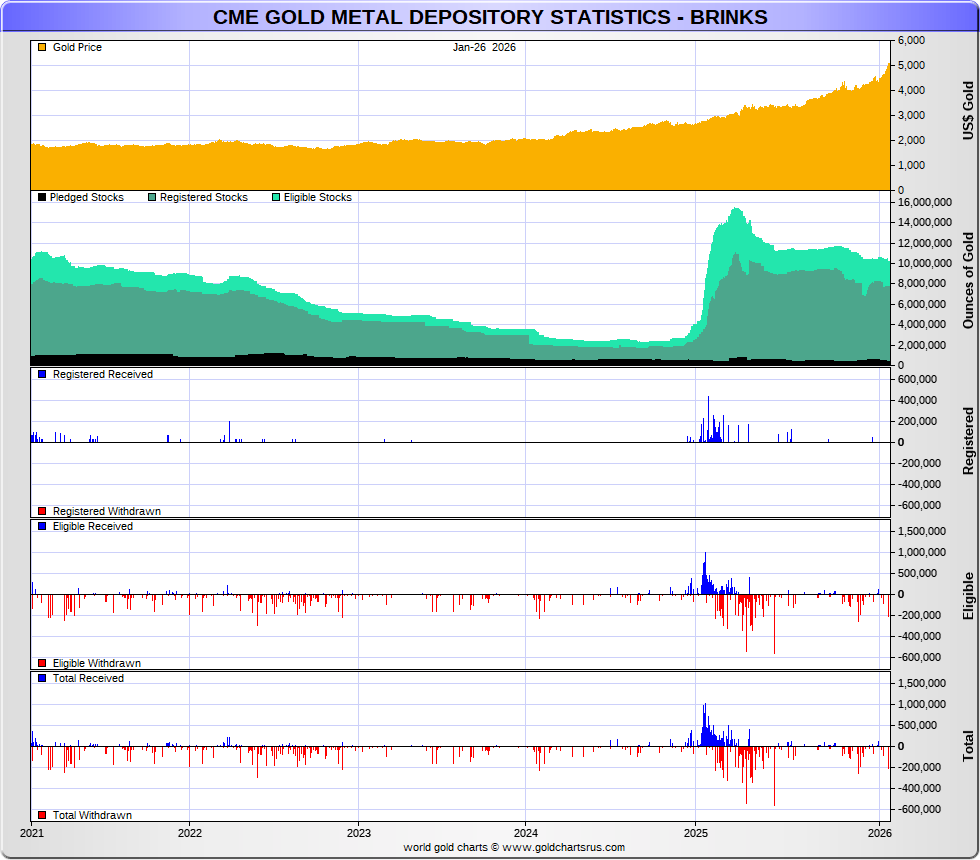
Task: Click the blue Registered Received legend marker
Action: coord(42,374)
